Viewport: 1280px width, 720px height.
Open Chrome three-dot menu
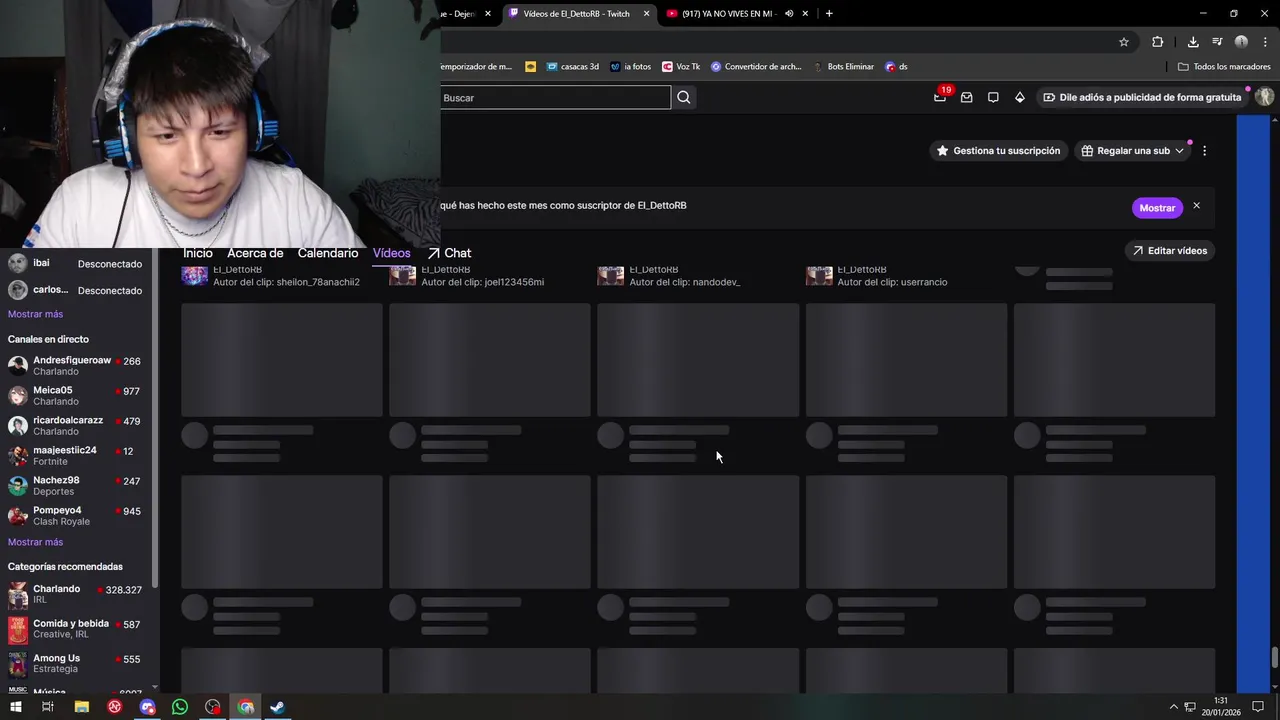pyautogui.click(x=1265, y=42)
